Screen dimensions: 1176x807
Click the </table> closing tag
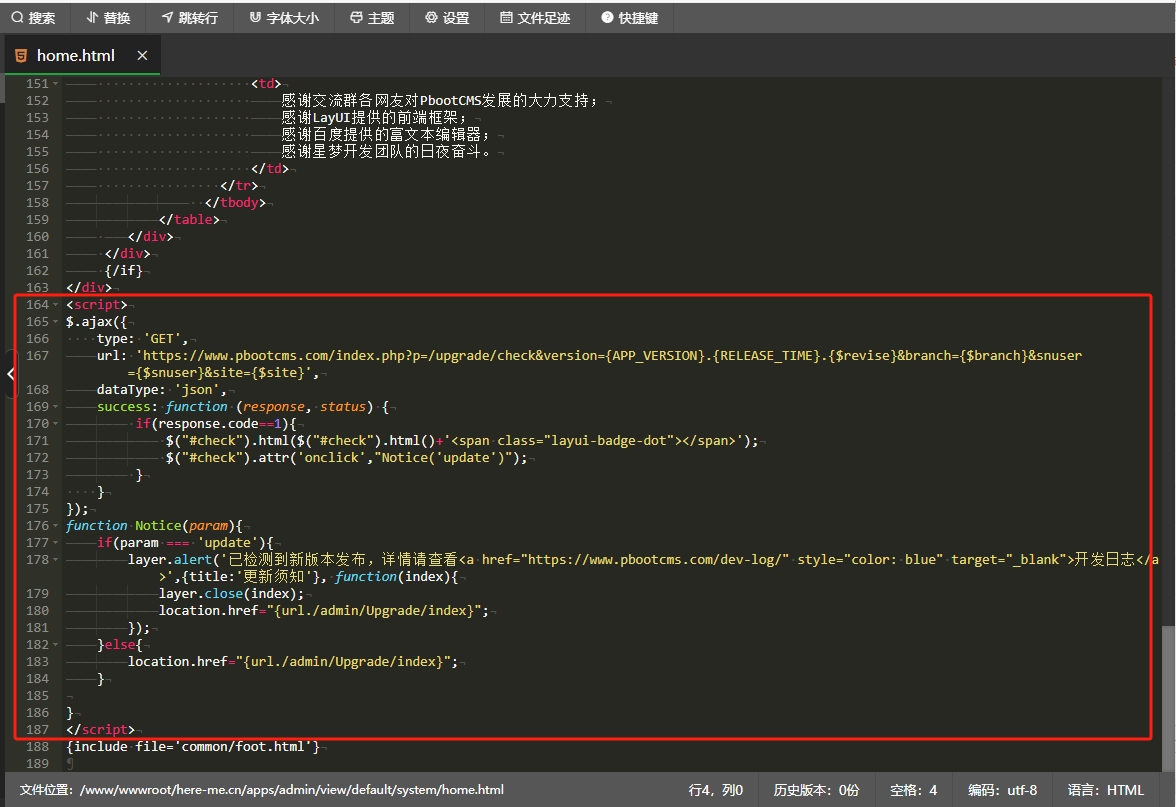(x=189, y=220)
